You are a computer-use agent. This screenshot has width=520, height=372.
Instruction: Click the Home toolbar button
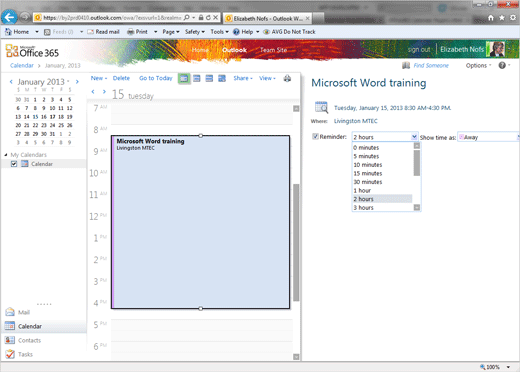(17, 32)
